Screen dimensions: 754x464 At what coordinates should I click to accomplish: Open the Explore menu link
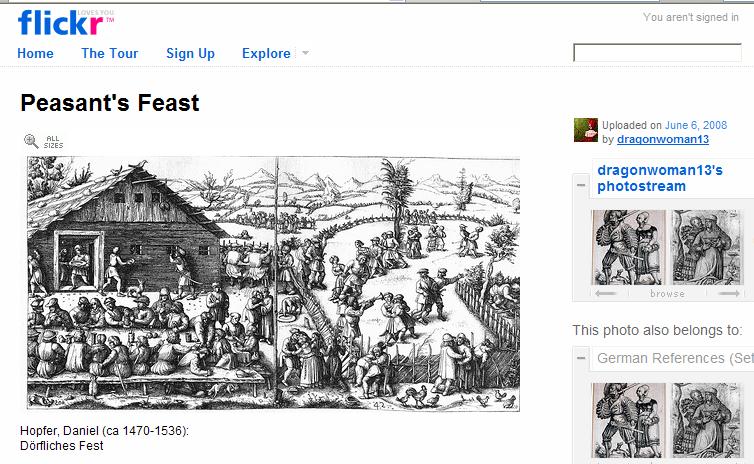[266, 53]
